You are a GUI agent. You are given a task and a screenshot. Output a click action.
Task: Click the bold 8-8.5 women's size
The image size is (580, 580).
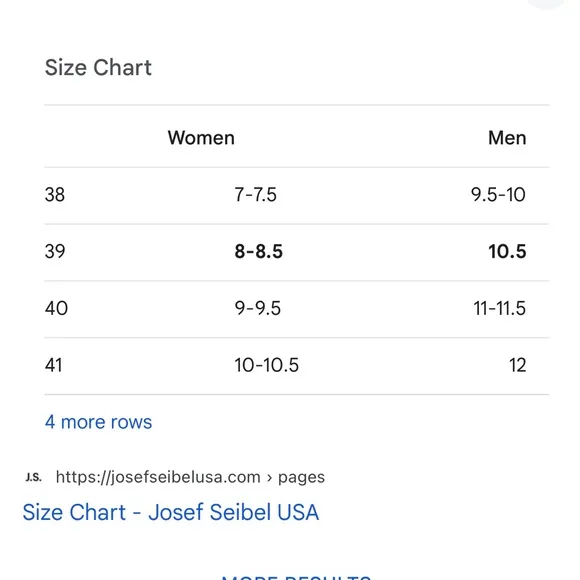(259, 252)
